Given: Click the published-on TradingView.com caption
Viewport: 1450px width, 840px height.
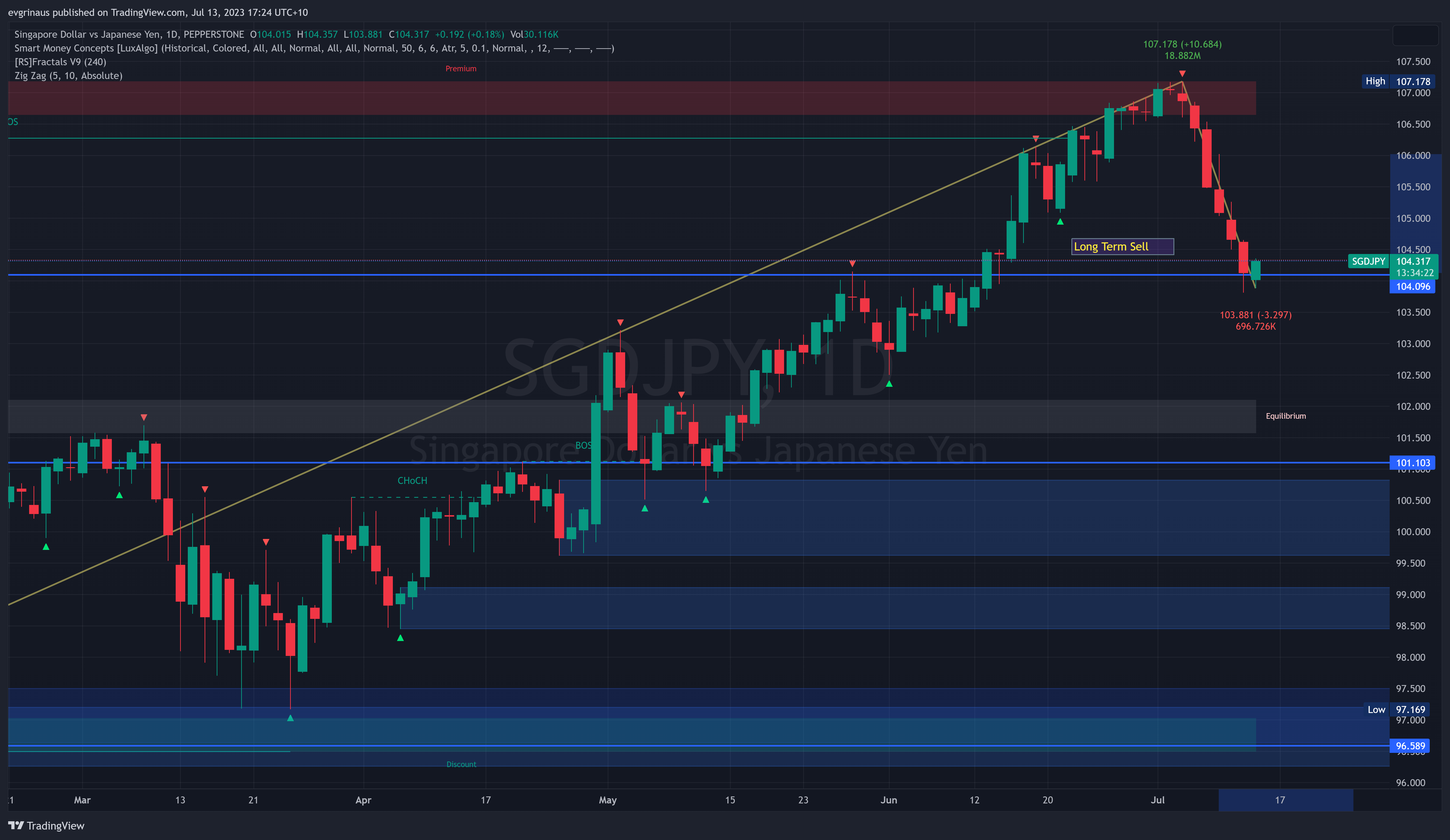Looking at the screenshot, I should tap(158, 13).
